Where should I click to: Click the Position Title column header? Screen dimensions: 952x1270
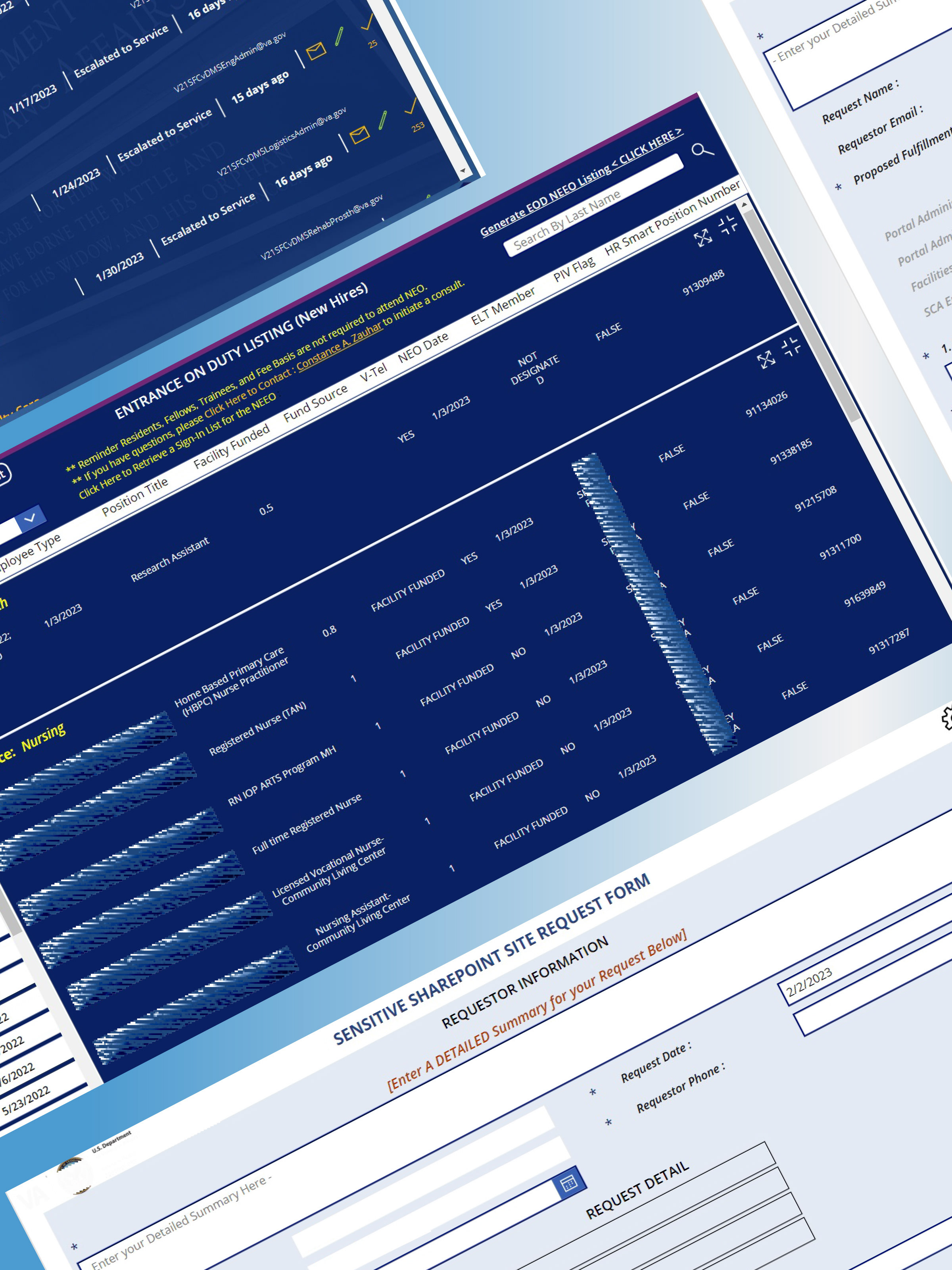[135, 496]
